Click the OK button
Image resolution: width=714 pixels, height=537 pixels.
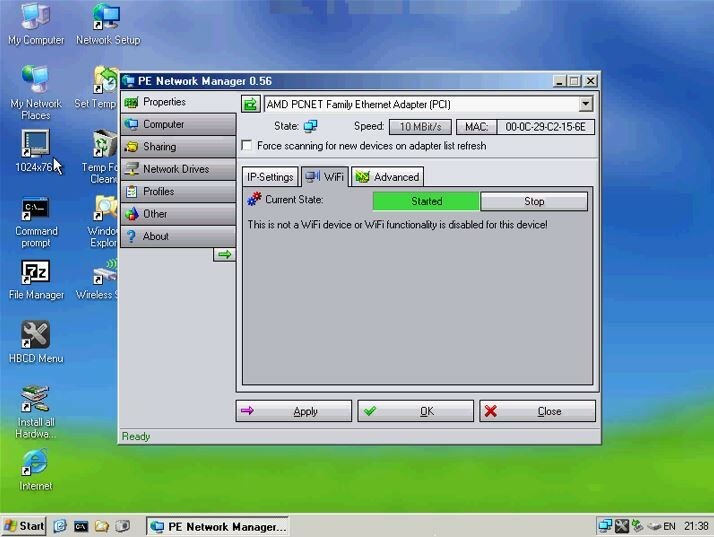tap(415, 411)
